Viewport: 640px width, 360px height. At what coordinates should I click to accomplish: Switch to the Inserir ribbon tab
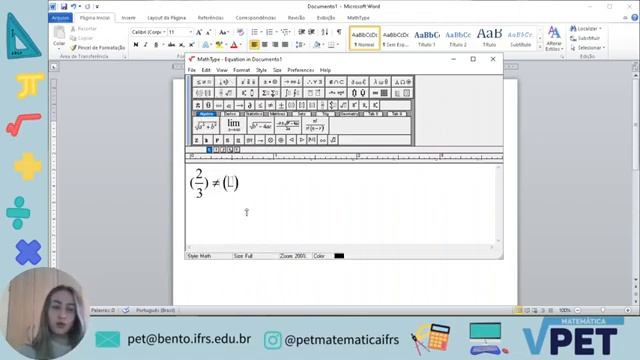coord(129,18)
